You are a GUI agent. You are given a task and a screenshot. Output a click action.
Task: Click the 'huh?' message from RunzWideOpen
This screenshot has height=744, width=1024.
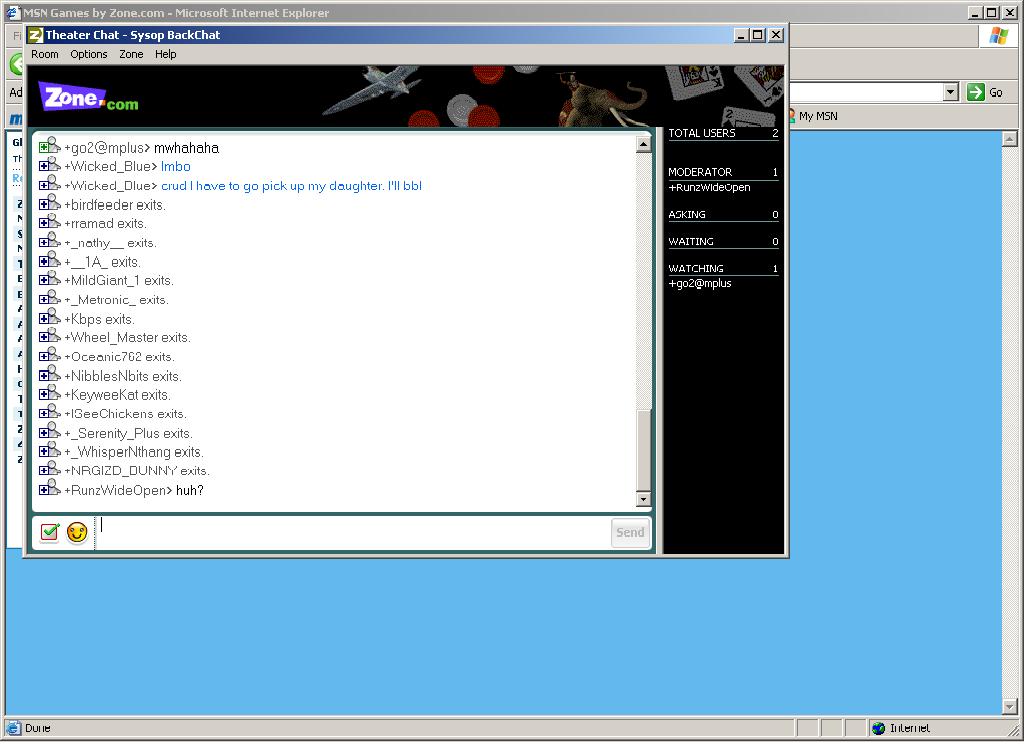[190, 491]
